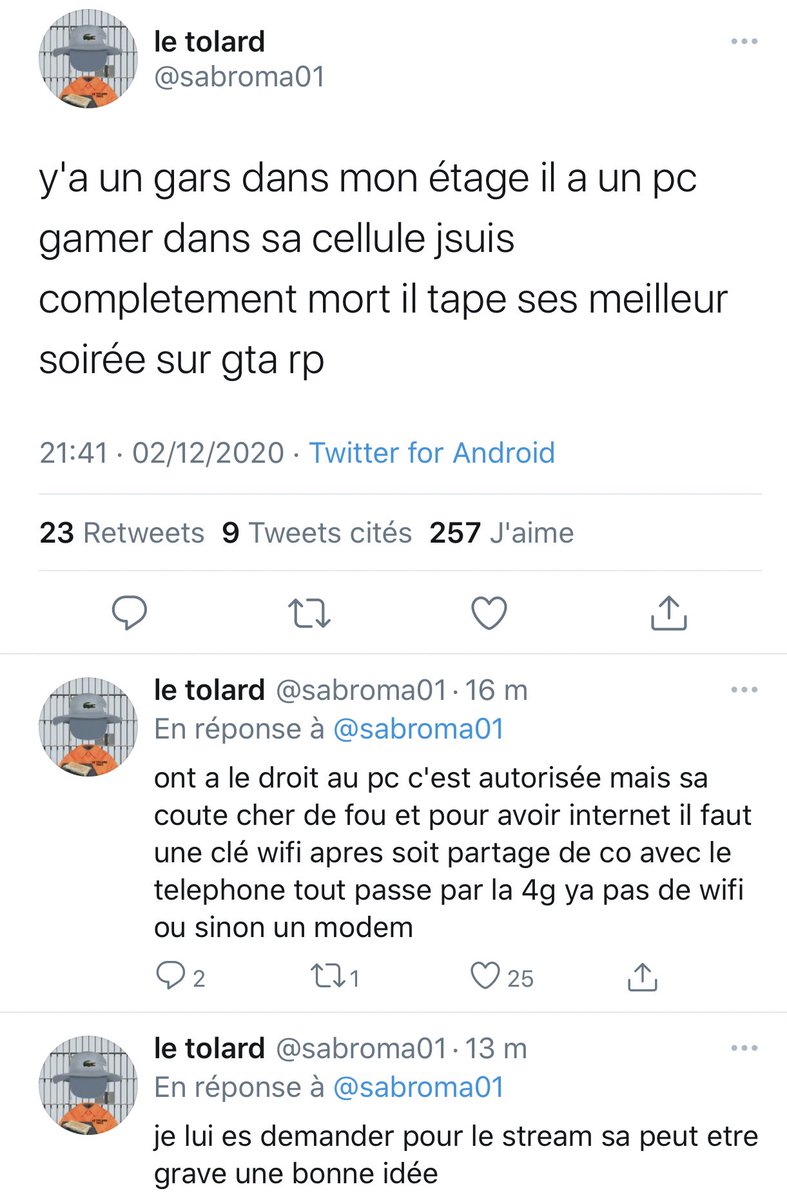Like the reply with 25 likes

point(502,977)
